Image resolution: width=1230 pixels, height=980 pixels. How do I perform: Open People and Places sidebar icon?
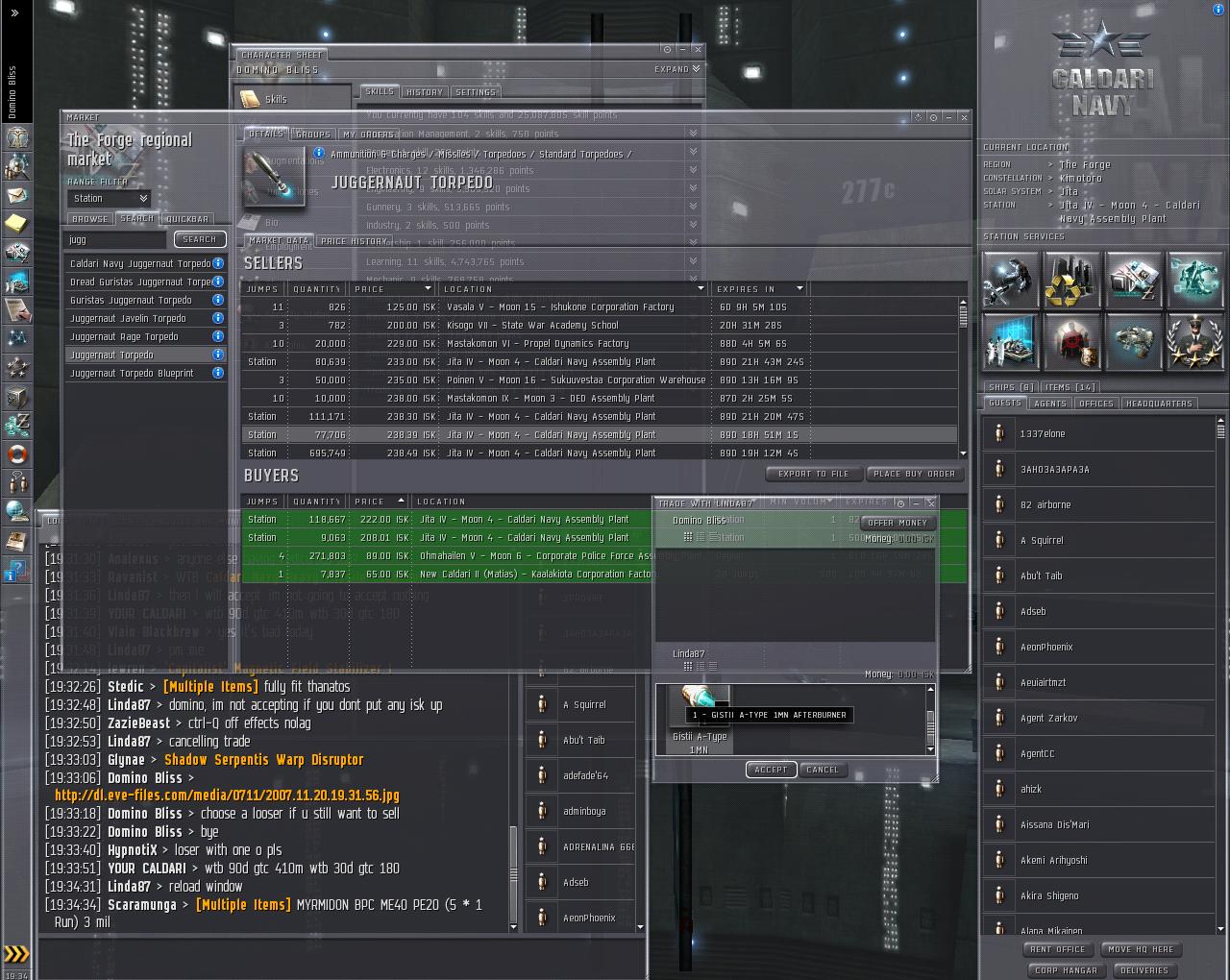(x=16, y=166)
